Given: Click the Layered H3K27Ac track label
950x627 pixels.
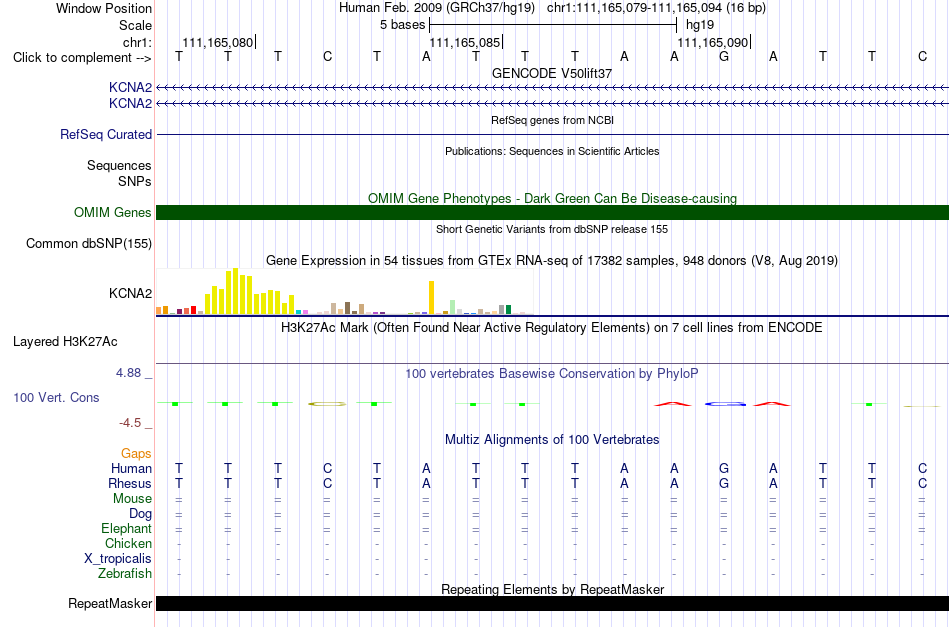Looking at the screenshot, I should point(65,342).
